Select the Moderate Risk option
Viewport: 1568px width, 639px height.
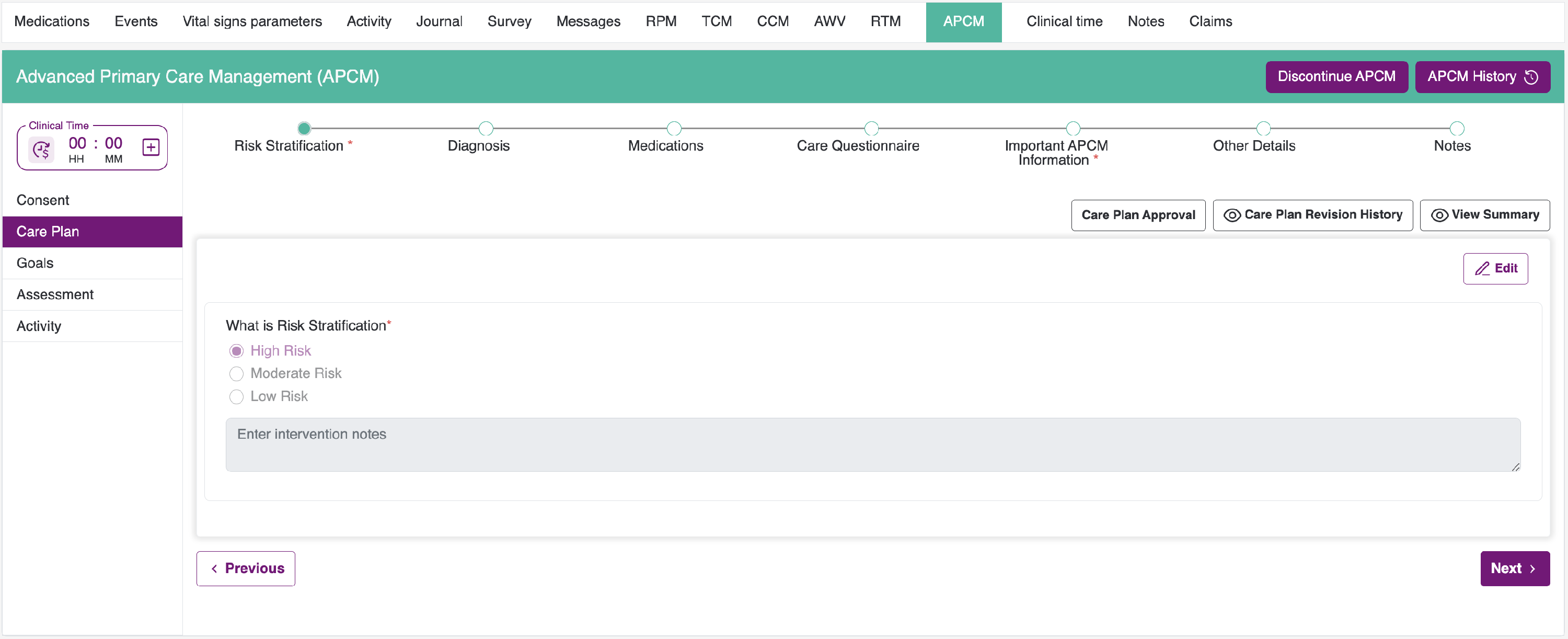pyautogui.click(x=236, y=373)
